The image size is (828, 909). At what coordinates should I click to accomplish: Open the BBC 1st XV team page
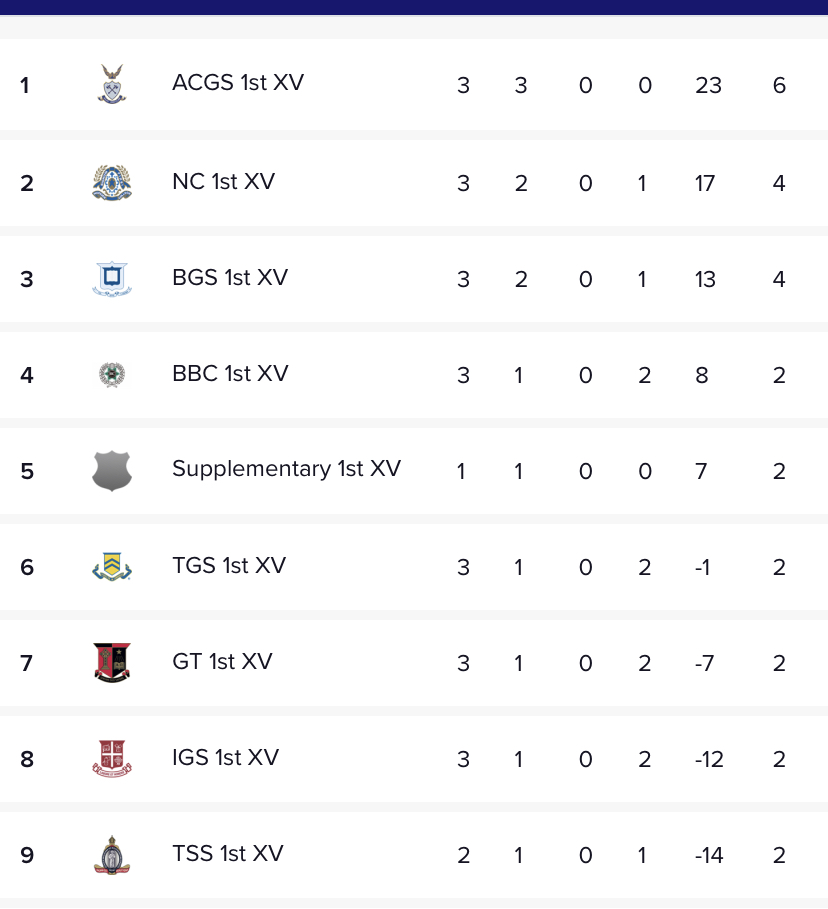[x=230, y=374]
